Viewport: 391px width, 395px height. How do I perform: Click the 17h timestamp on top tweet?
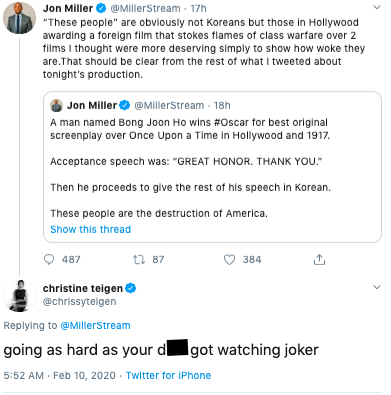198,8
